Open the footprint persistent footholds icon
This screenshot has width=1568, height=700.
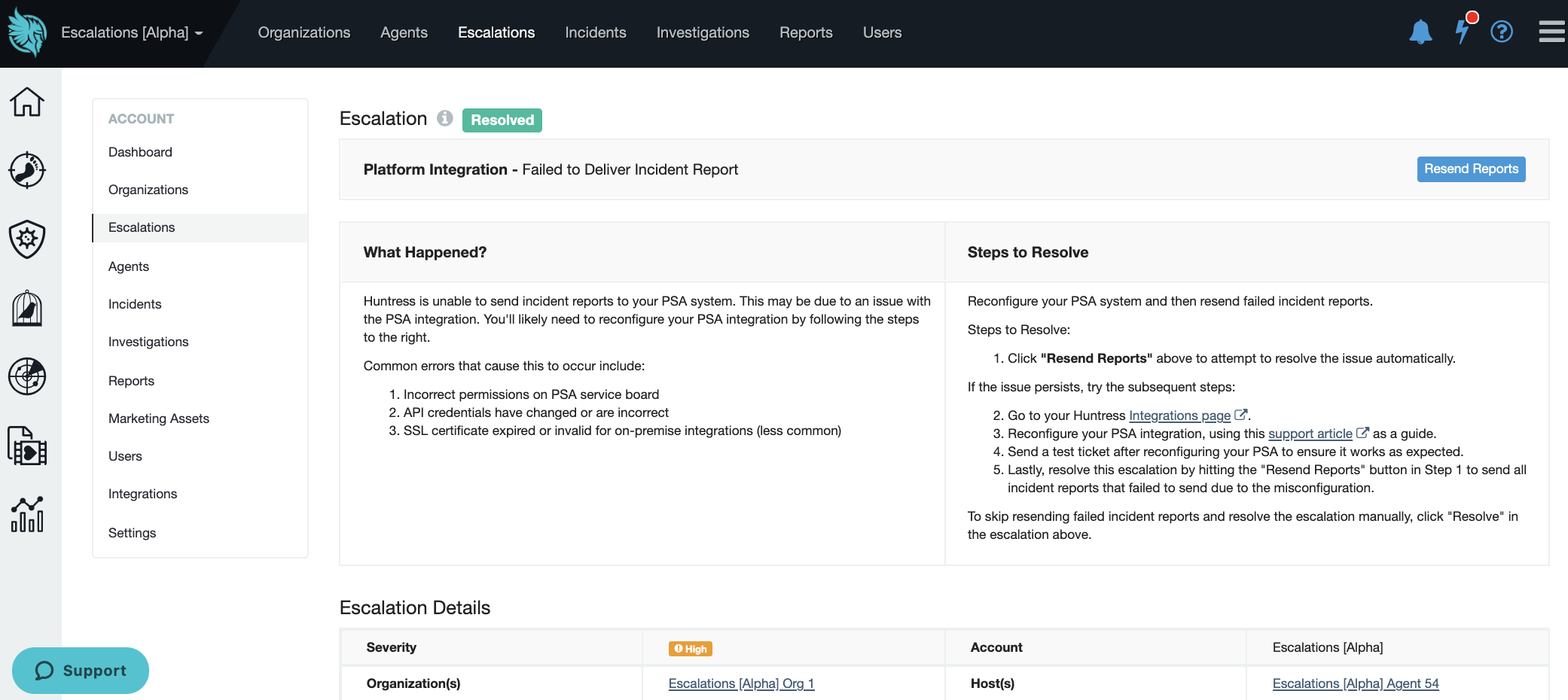pos(27,170)
